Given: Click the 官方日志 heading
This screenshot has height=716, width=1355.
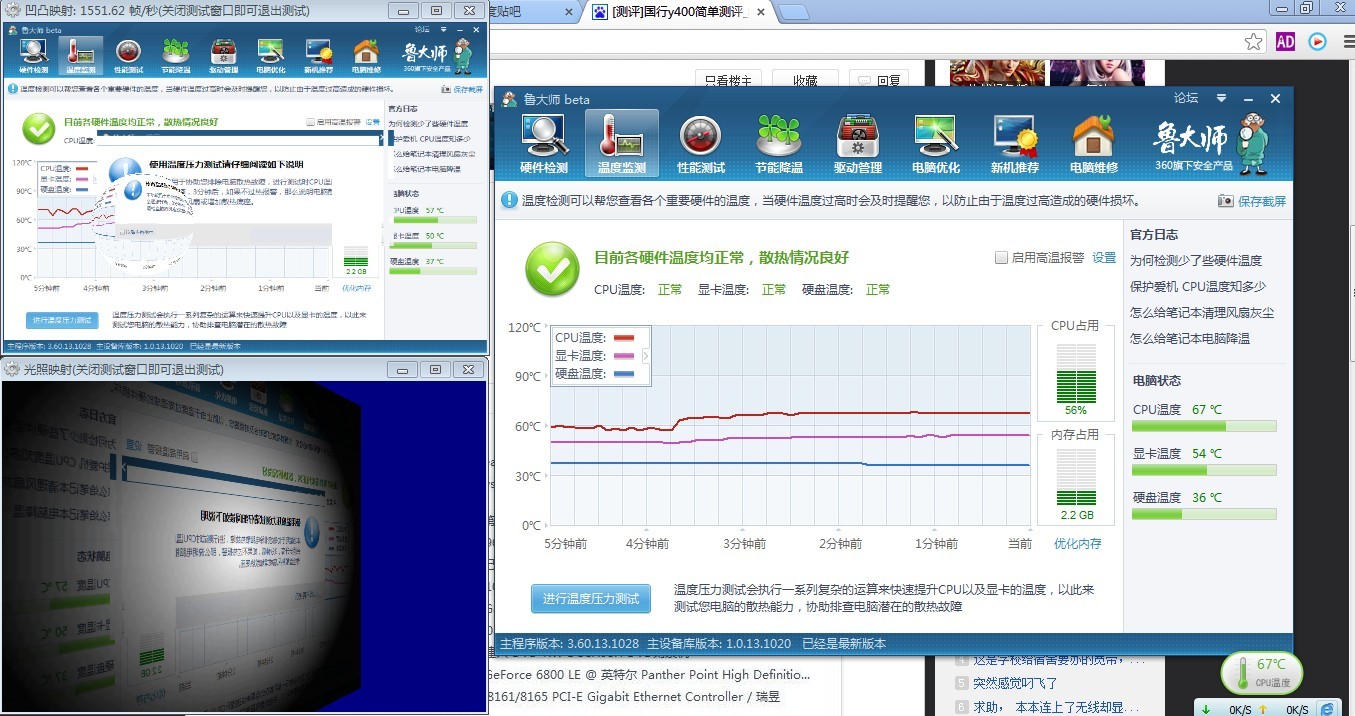Looking at the screenshot, I should pos(1154,235).
